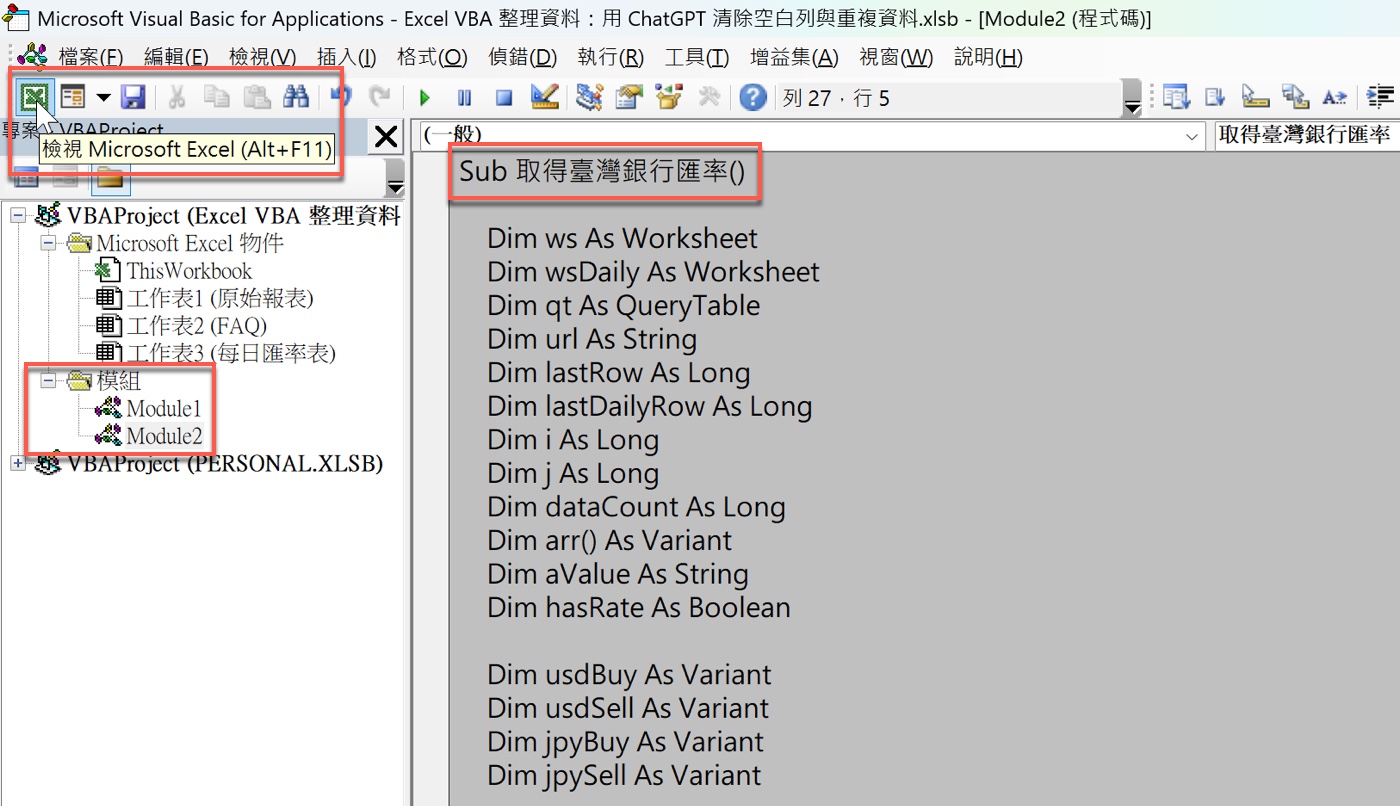Select VBAProject (PERSONAL.XLSB) tree label
Viewport: 1400px width, 806px height.
pyautogui.click(x=225, y=464)
